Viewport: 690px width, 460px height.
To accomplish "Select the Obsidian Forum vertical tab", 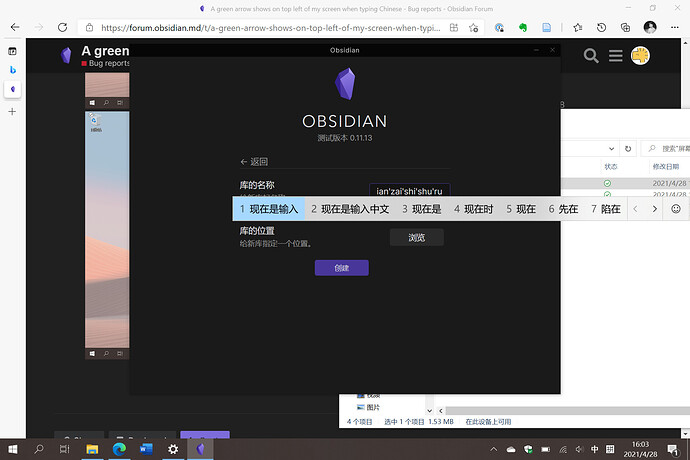I will pos(12,89).
